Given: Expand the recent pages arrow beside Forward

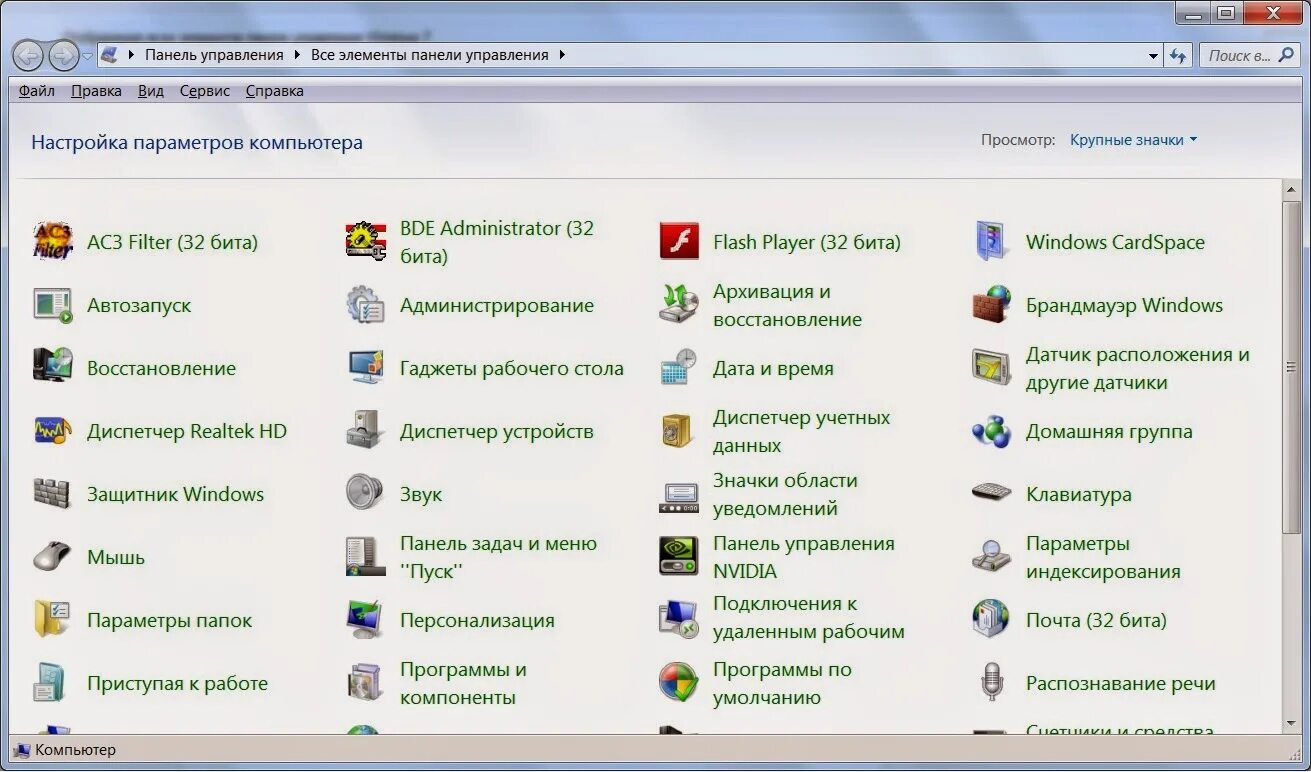Looking at the screenshot, I should 88,56.
